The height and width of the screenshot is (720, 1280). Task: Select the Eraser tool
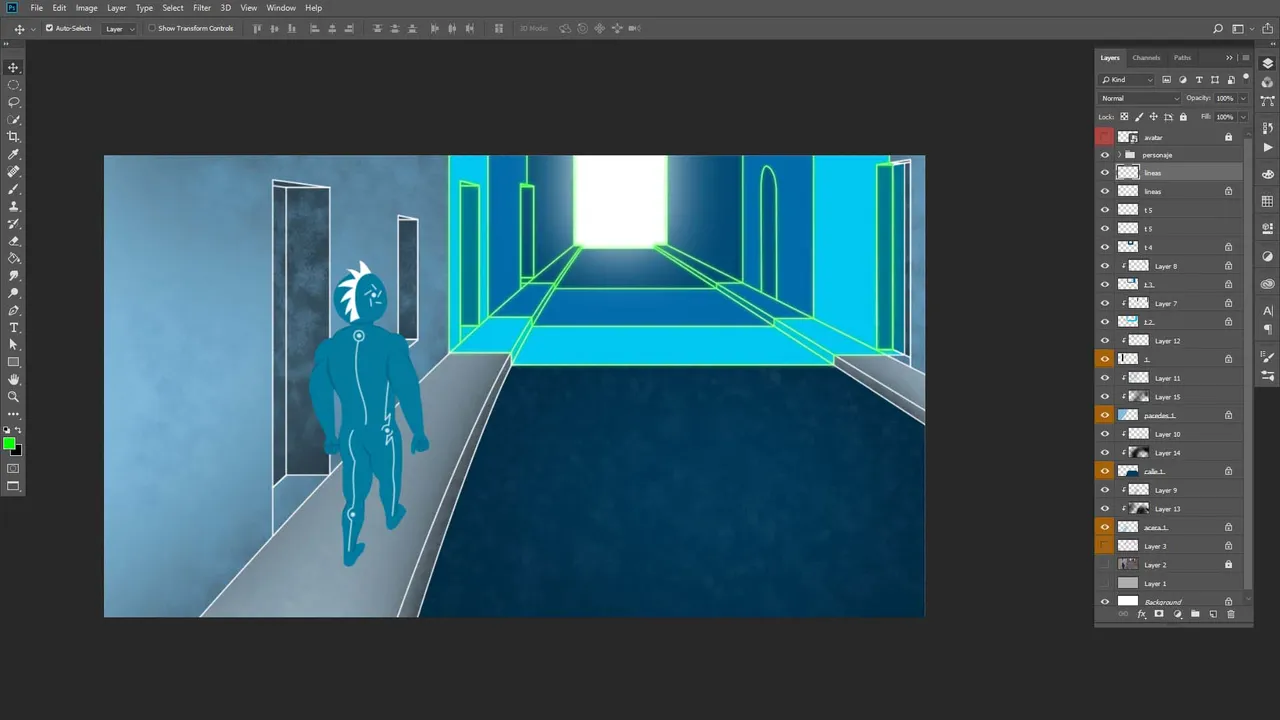[13, 241]
